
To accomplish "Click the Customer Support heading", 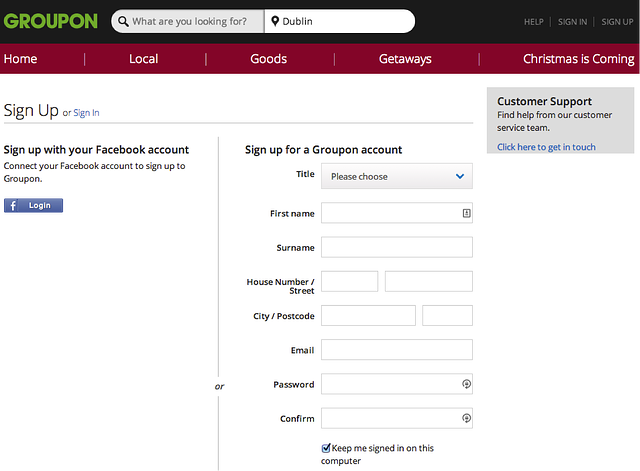I will [544, 101].
